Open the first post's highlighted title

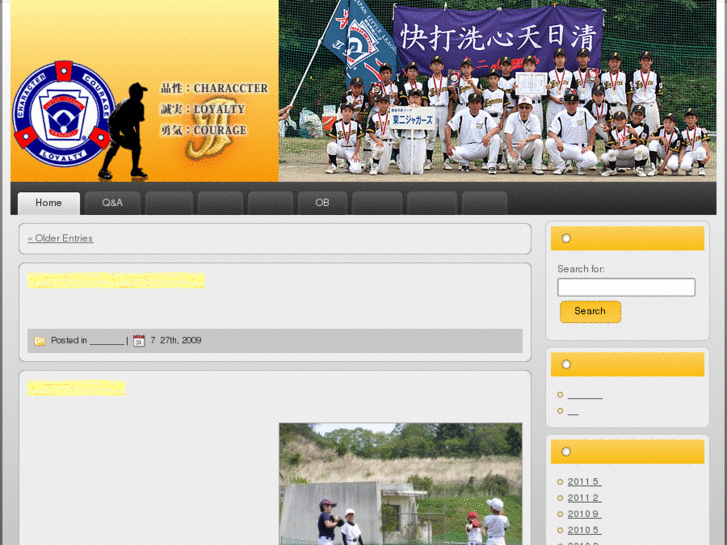[116, 281]
